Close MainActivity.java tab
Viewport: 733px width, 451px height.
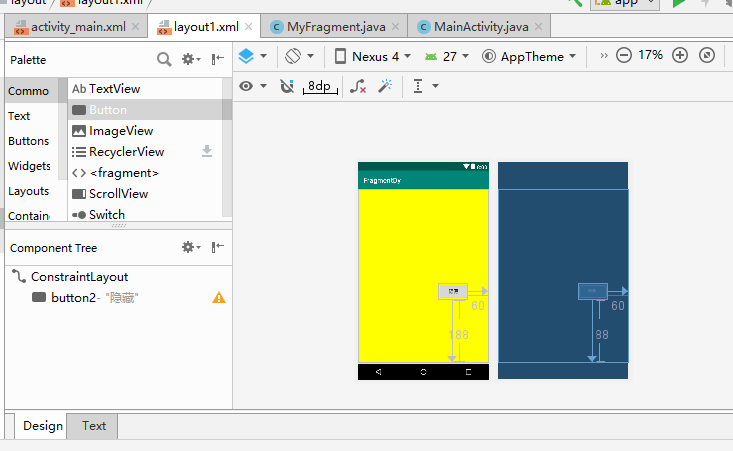539,27
